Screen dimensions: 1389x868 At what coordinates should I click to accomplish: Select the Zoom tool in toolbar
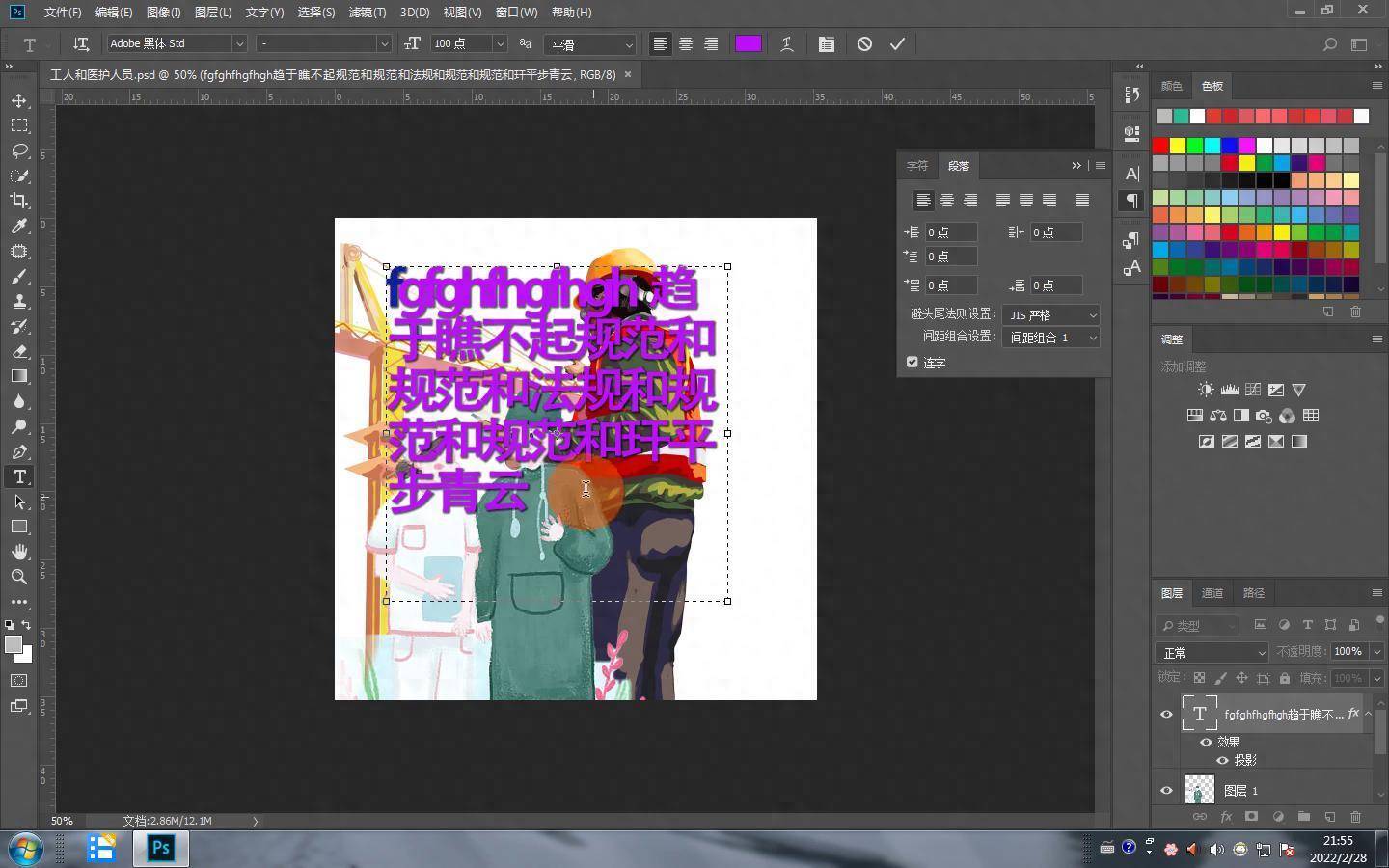(x=19, y=577)
